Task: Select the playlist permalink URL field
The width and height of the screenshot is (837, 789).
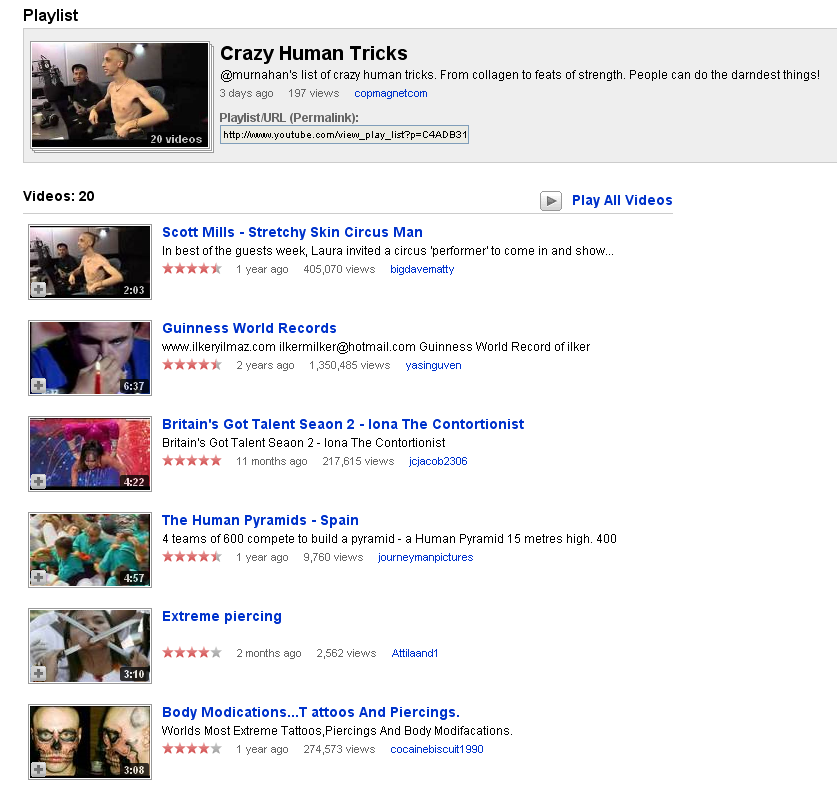Action: [x=344, y=135]
